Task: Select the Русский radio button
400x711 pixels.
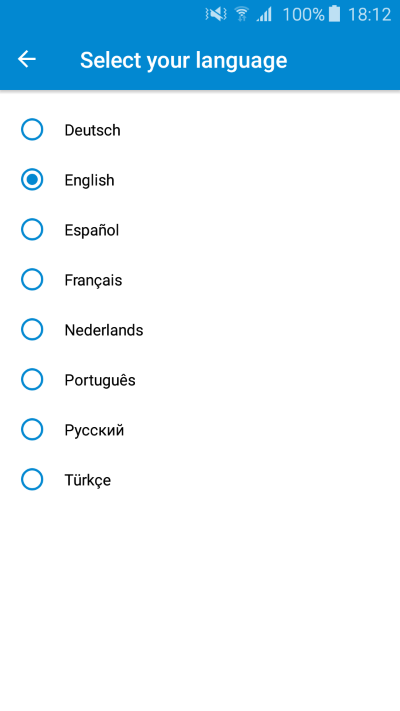Action: pyautogui.click(x=32, y=429)
